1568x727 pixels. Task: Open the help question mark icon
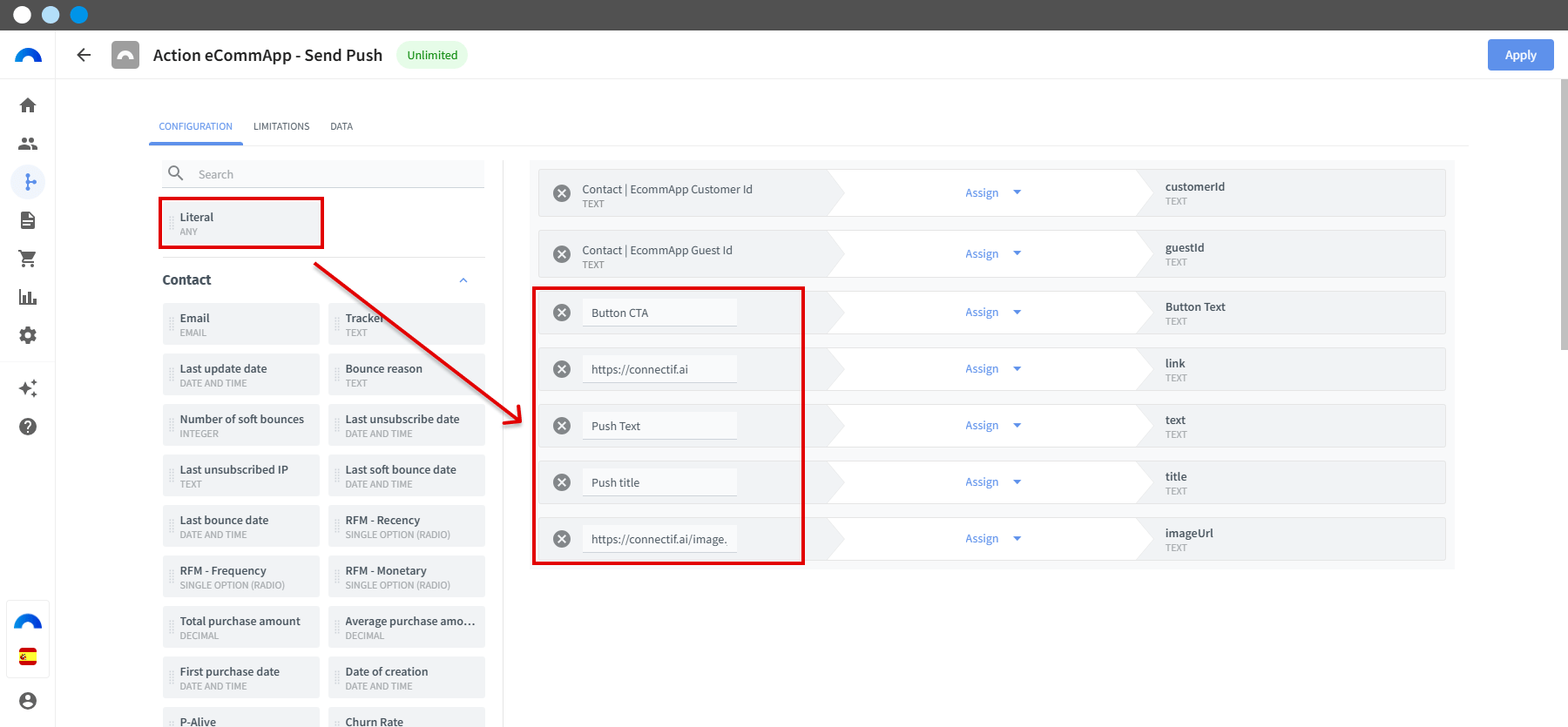click(28, 427)
